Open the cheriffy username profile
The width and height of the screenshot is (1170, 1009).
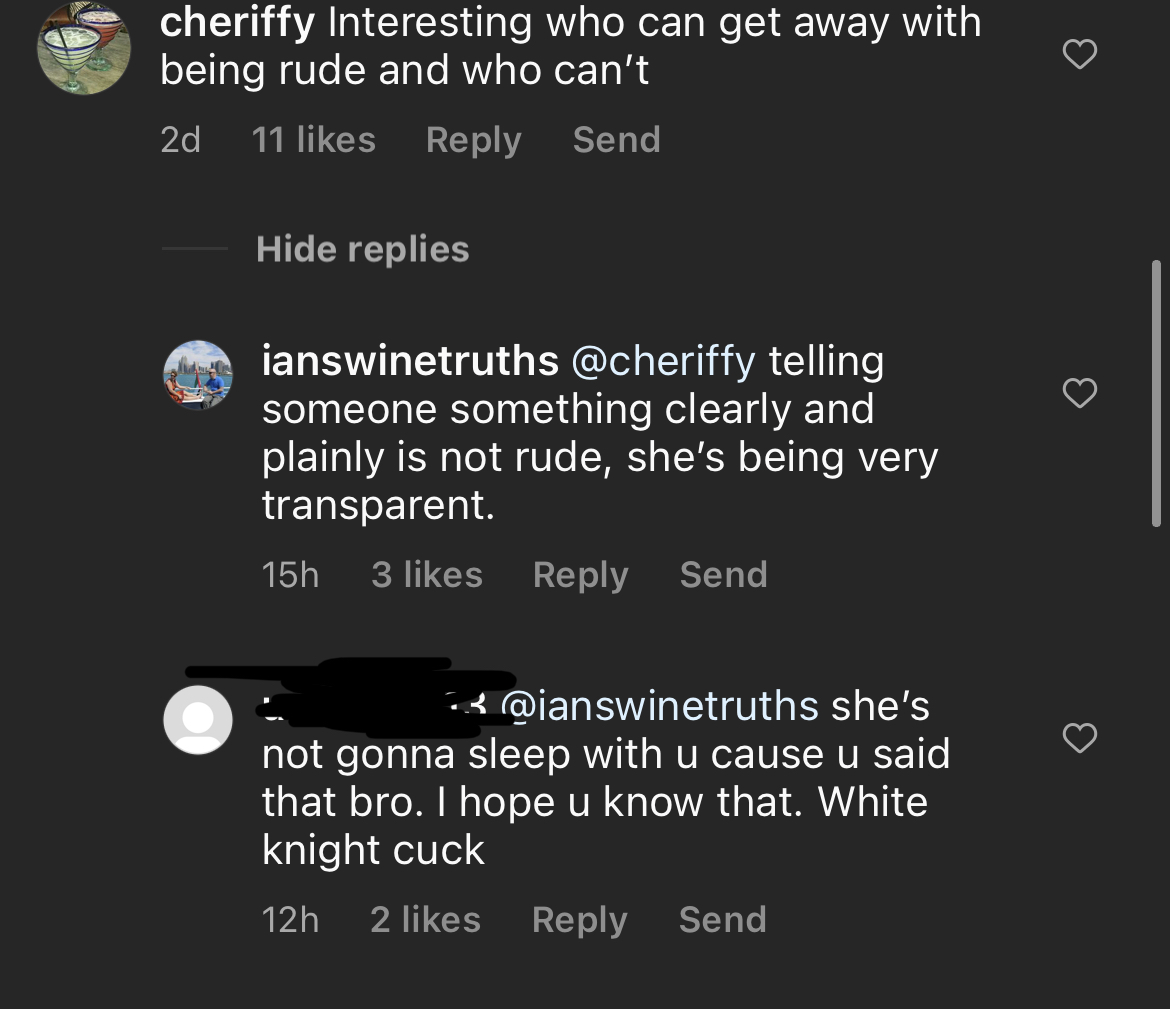pyautogui.click(x=237, y=22)
